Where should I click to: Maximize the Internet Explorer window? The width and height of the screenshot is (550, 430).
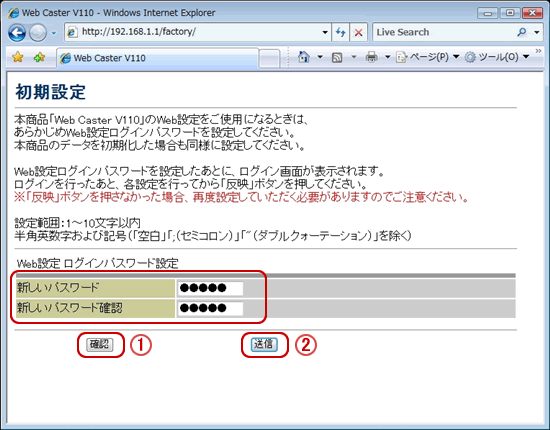pyautogui.click(x=510, y=13)
